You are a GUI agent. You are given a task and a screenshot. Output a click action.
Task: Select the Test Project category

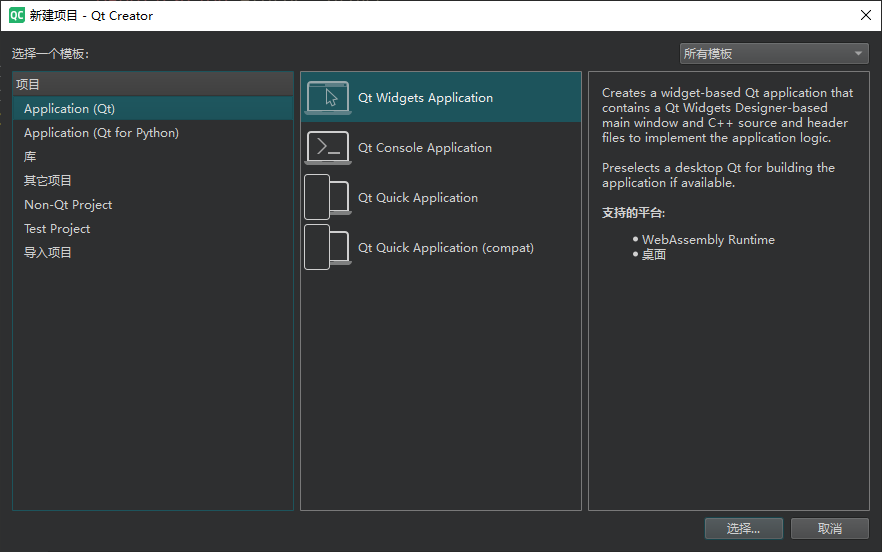153,228
